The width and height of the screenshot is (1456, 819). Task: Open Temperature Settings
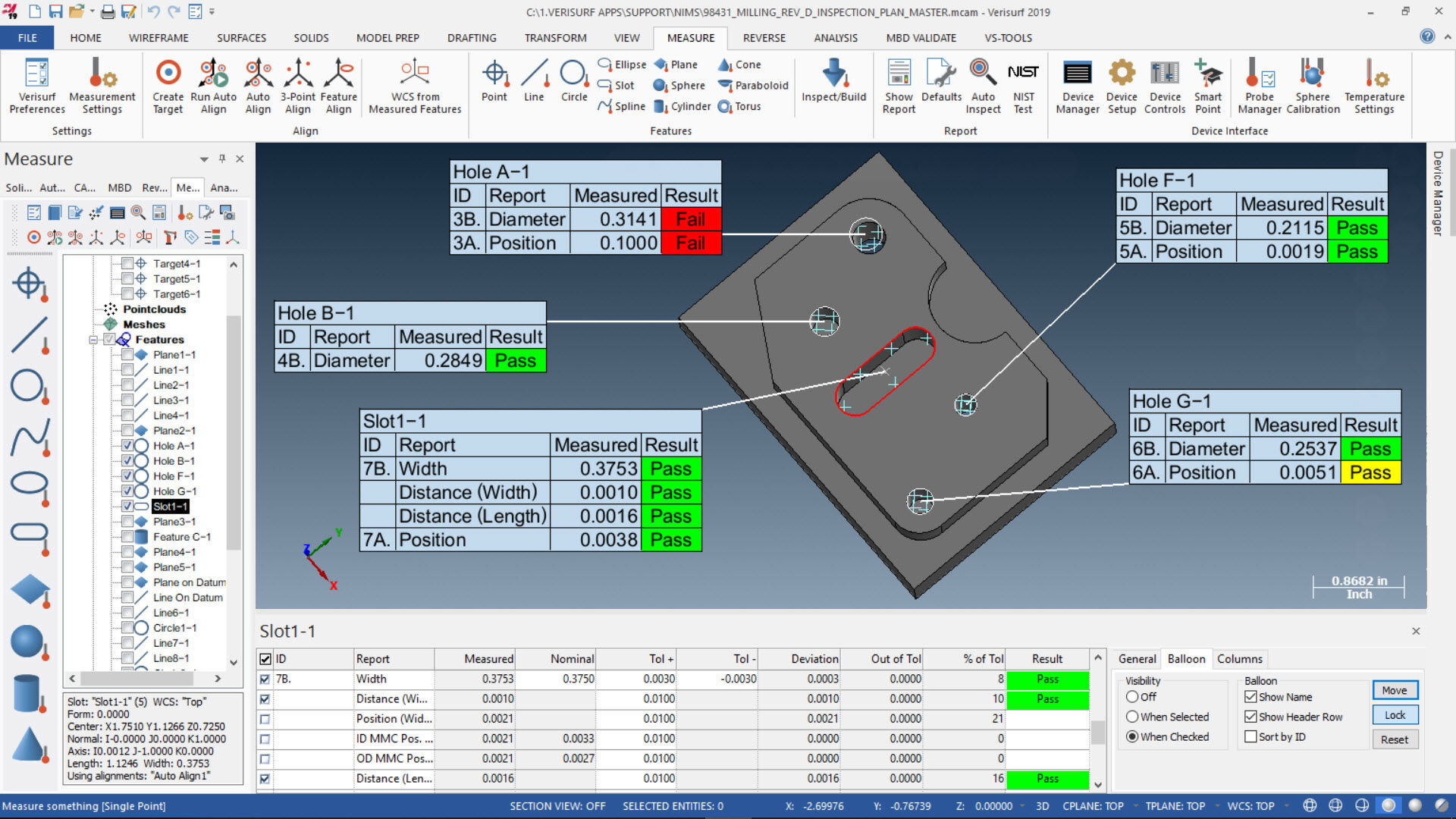[1374, 85]
